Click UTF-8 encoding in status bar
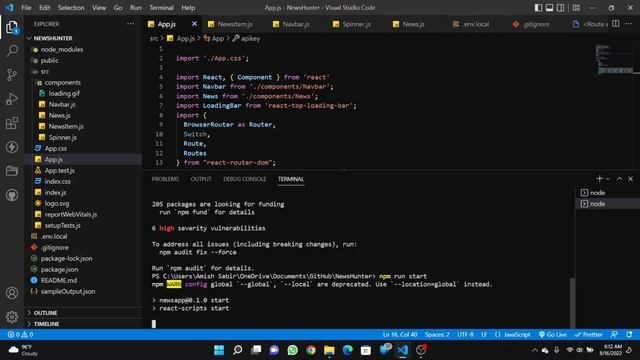Image resolution: width=640 pixels, height=360 pixels. click(465, 334)
